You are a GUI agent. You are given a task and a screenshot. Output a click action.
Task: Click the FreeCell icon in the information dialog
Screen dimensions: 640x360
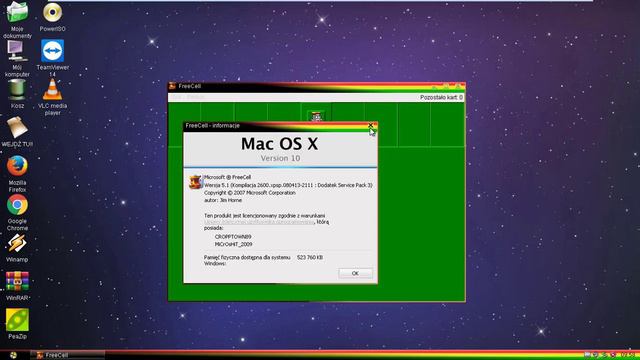point(196,181)
